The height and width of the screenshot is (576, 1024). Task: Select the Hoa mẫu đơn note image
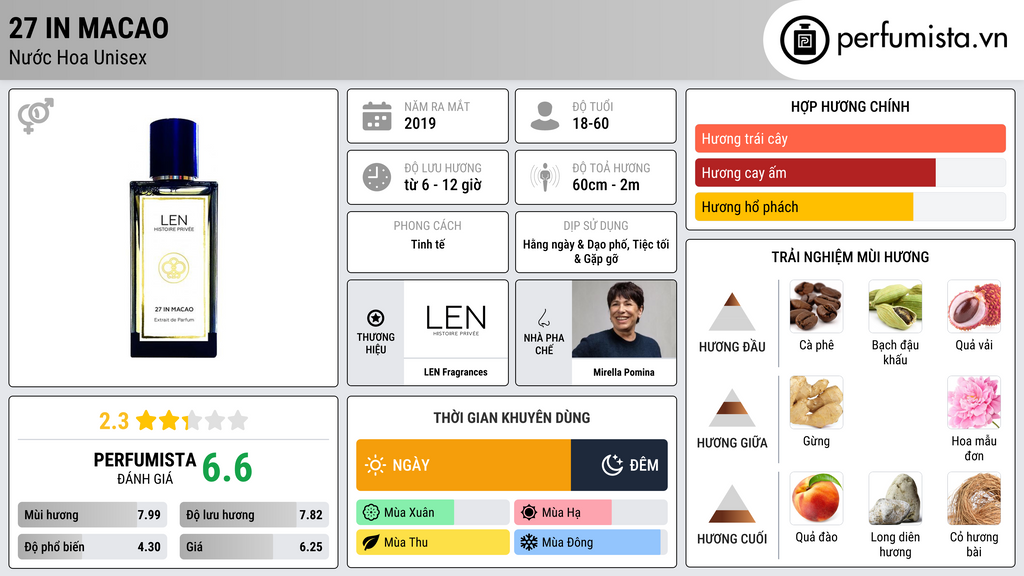point(974,402)
